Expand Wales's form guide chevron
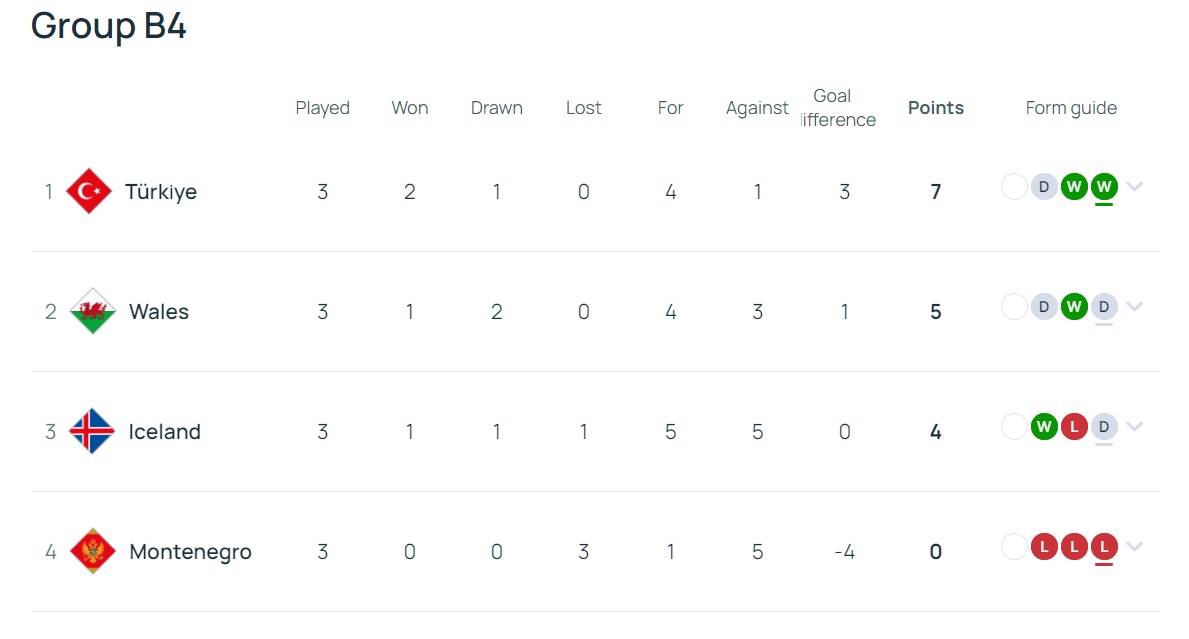 pyautogui.click(x=1134, y=307)
